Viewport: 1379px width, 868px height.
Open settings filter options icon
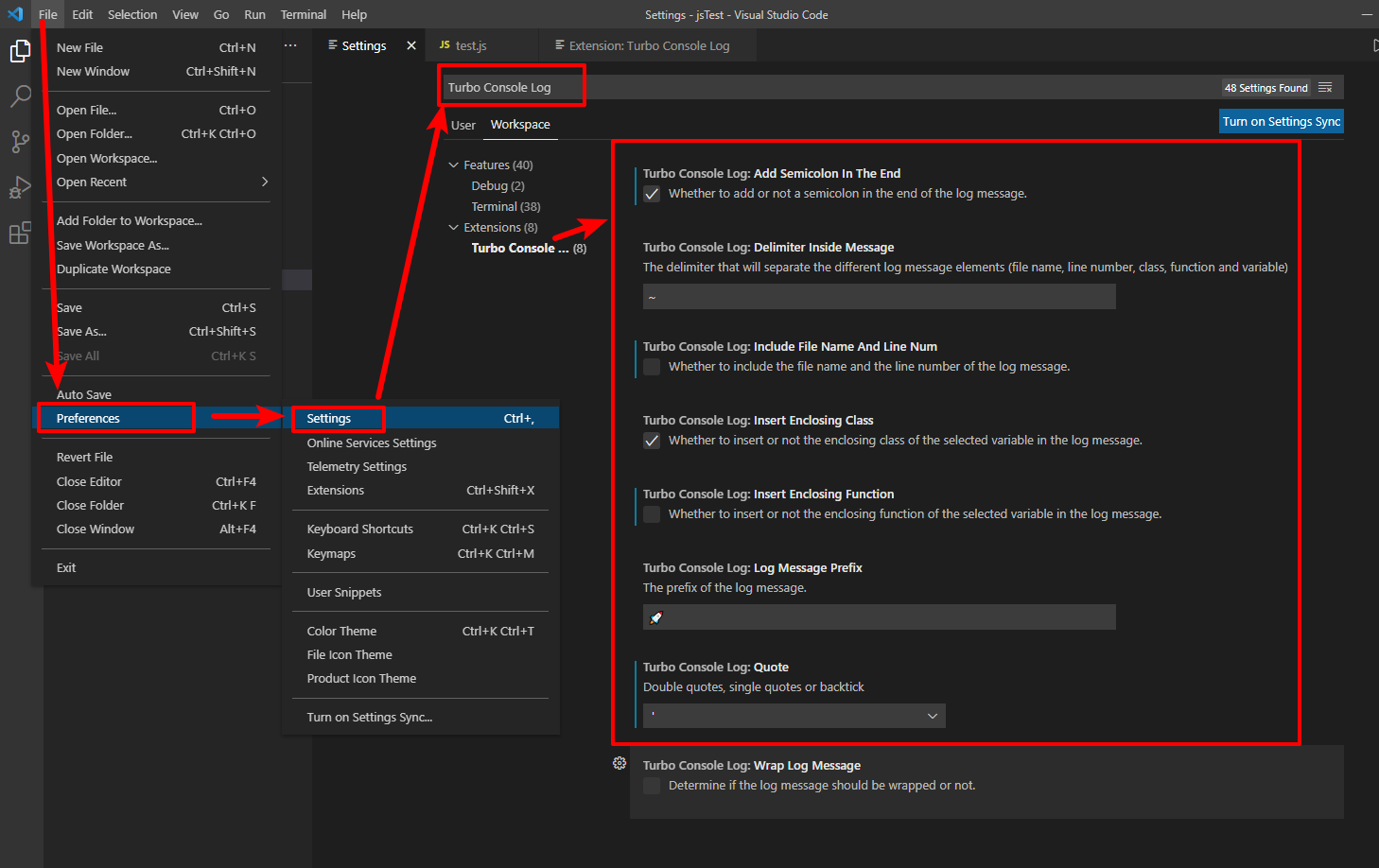click(x=1325, y=87)
